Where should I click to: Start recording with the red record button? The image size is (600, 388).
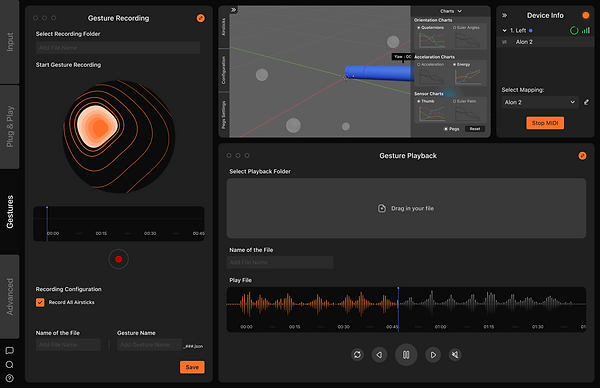click(119, 259)
